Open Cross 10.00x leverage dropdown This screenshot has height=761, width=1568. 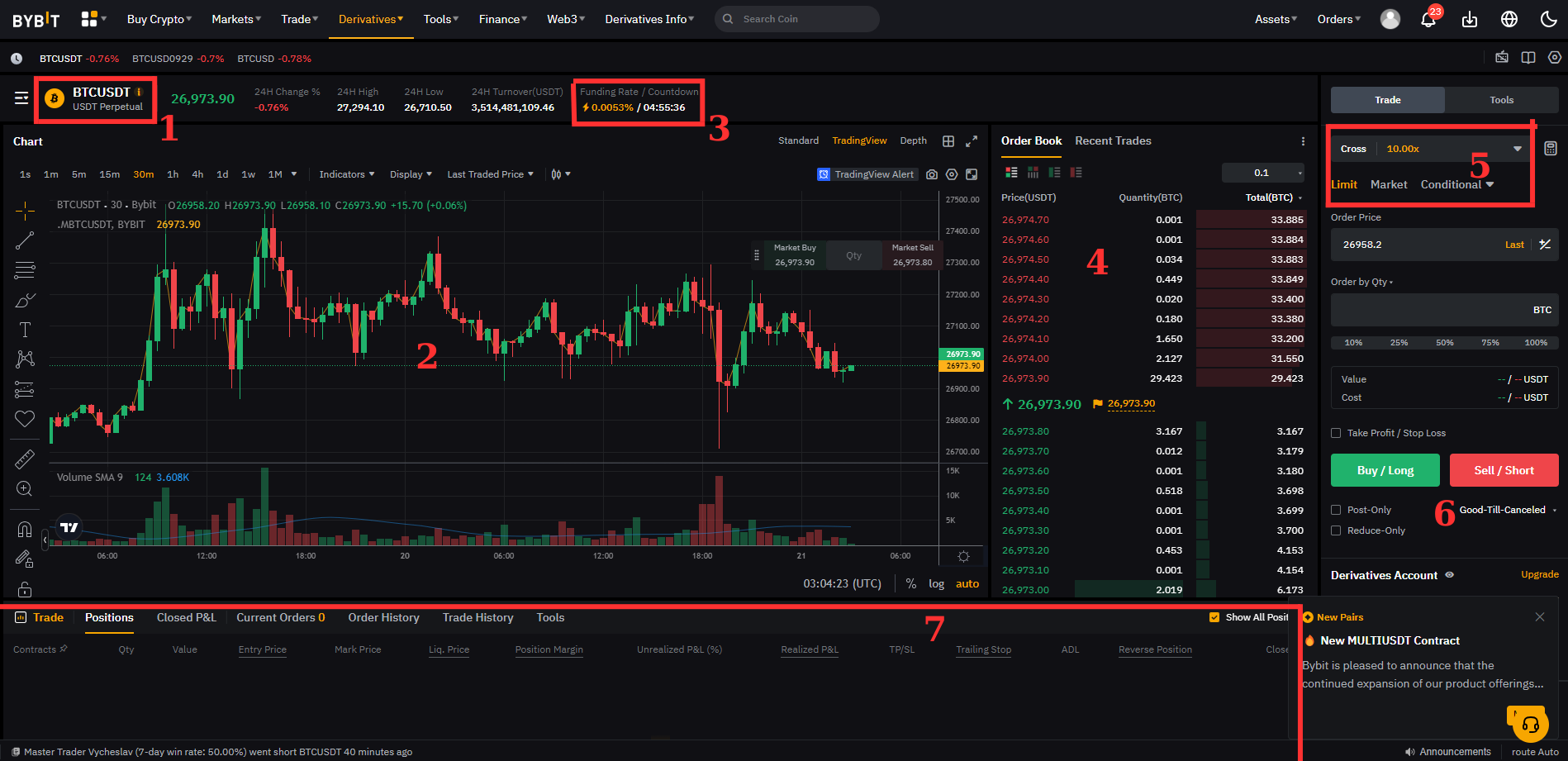click(x=1431, y=149)
